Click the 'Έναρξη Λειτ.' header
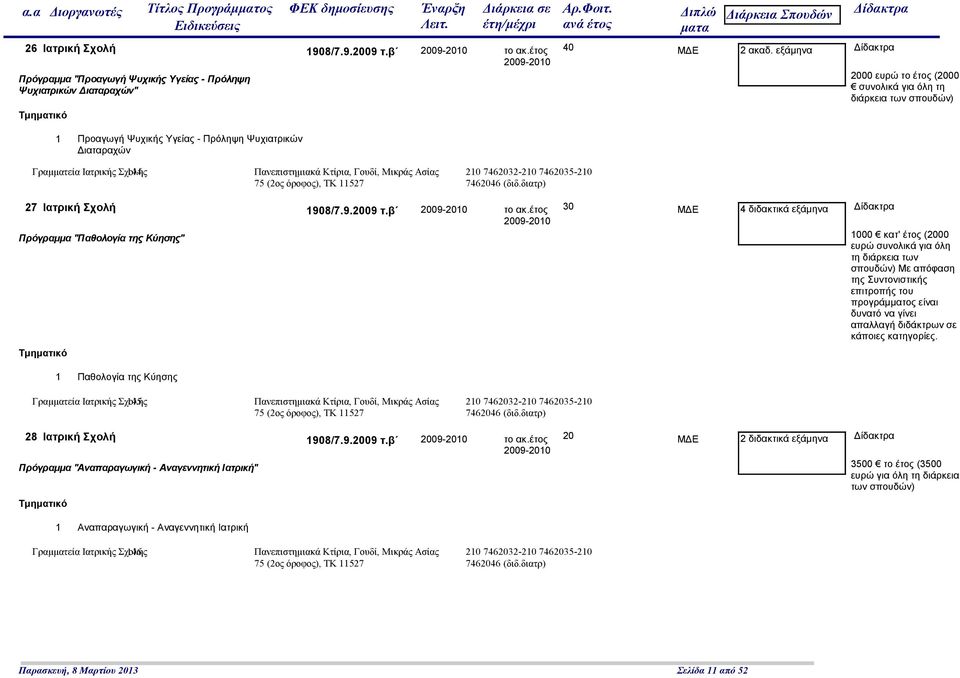Viewport: 960px width, 678px height. [x=443, y=17]
